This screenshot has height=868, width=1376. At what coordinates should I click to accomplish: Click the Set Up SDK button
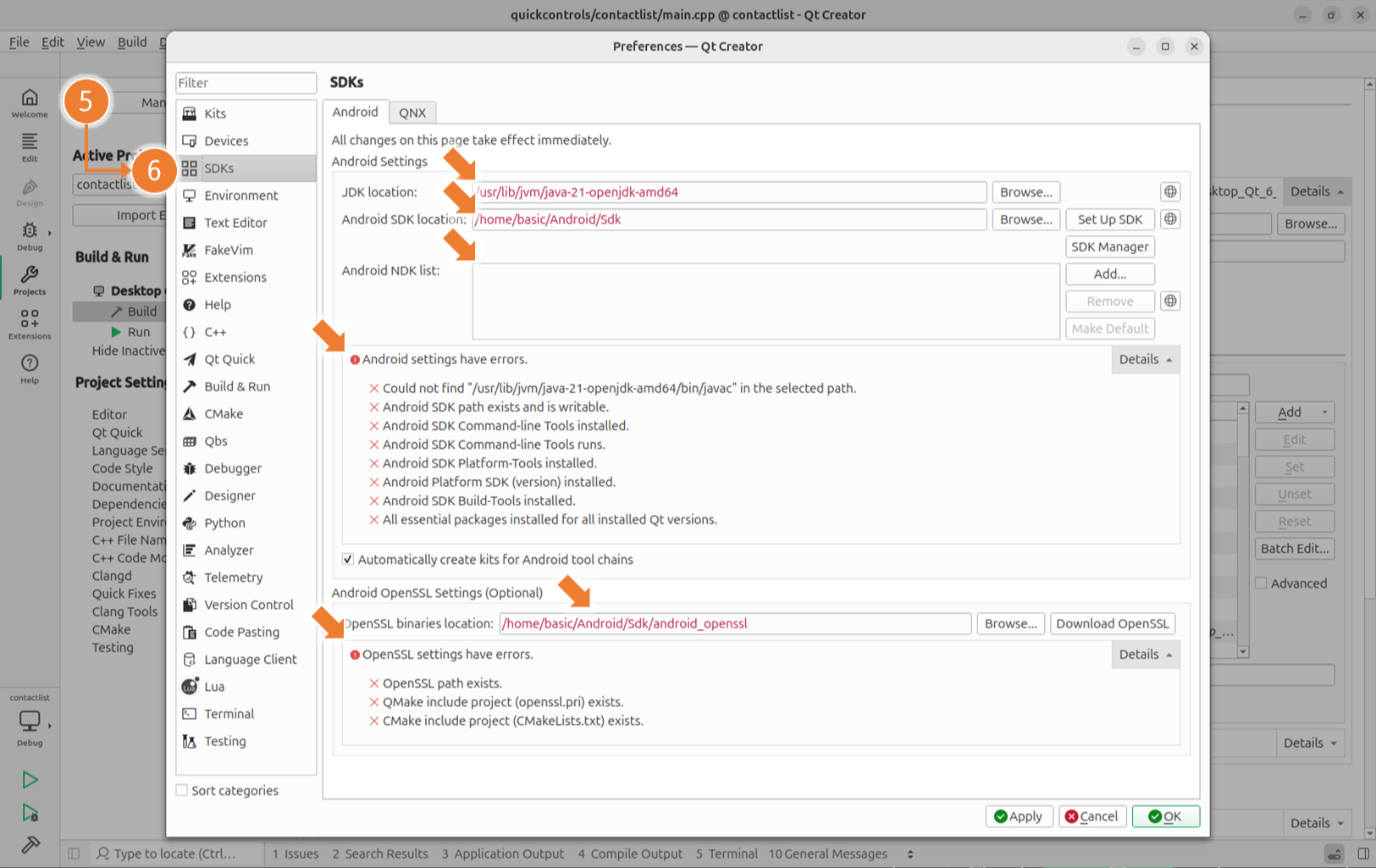pyautogui.click(x=1110, y=219)
